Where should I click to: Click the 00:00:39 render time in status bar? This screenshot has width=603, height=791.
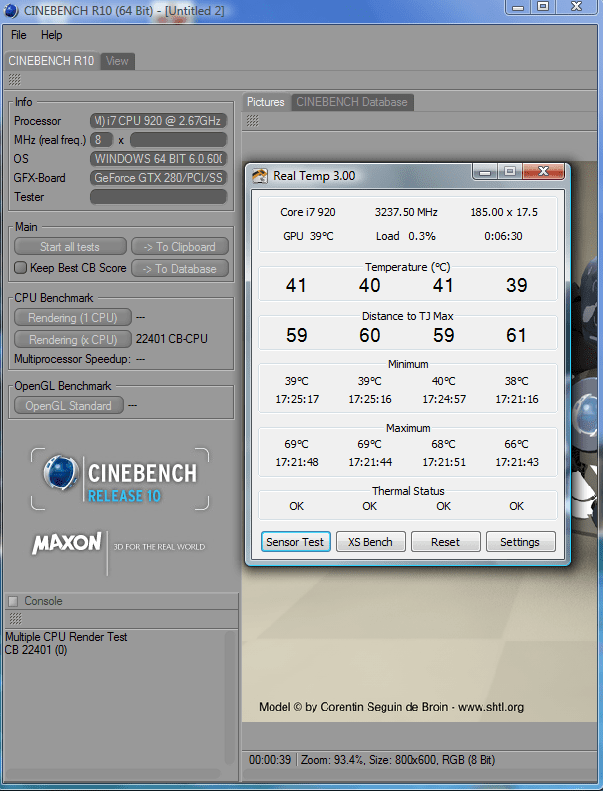coord(270,760)
